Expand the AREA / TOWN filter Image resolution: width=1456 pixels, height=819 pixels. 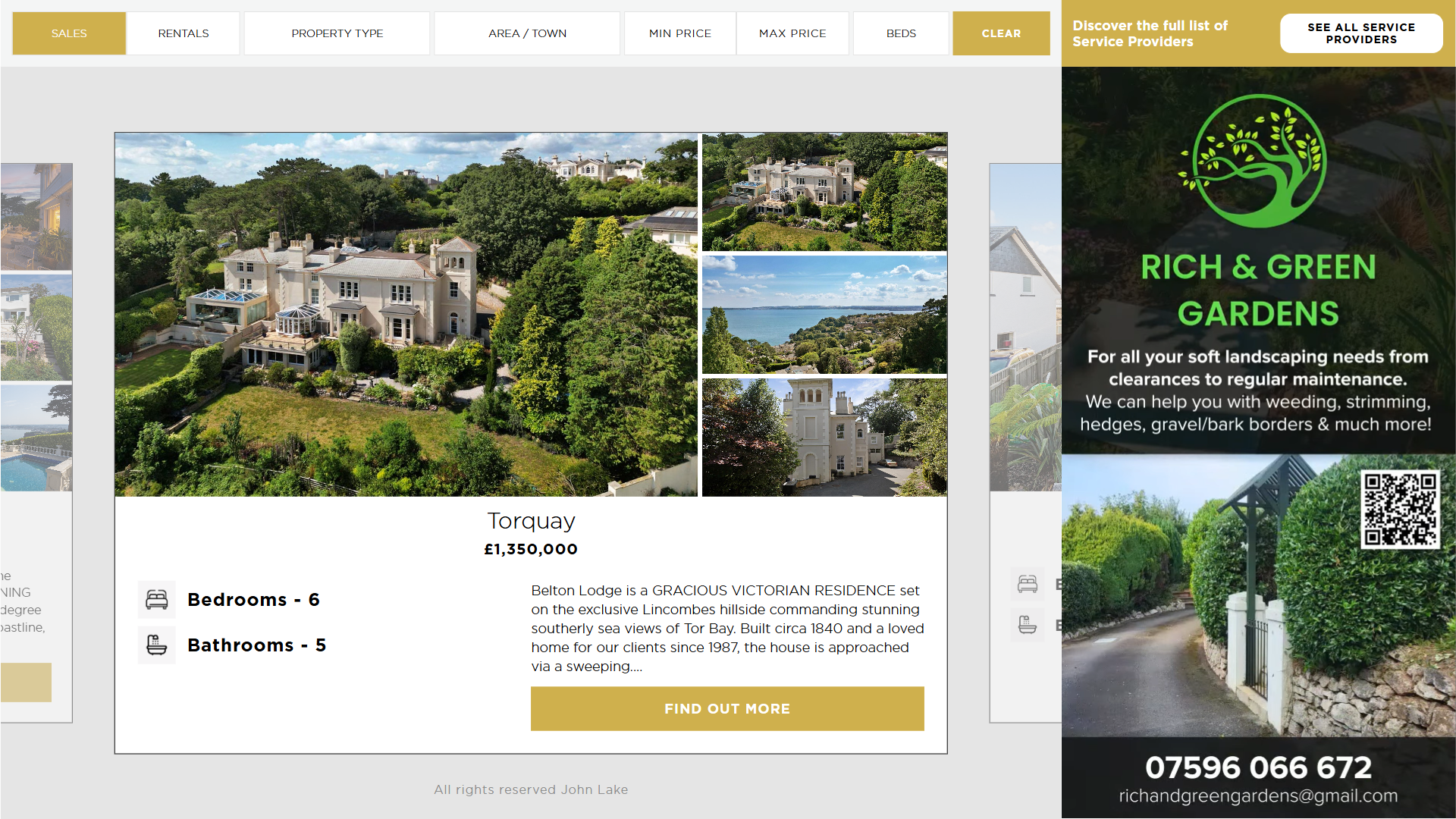point(528,33)
